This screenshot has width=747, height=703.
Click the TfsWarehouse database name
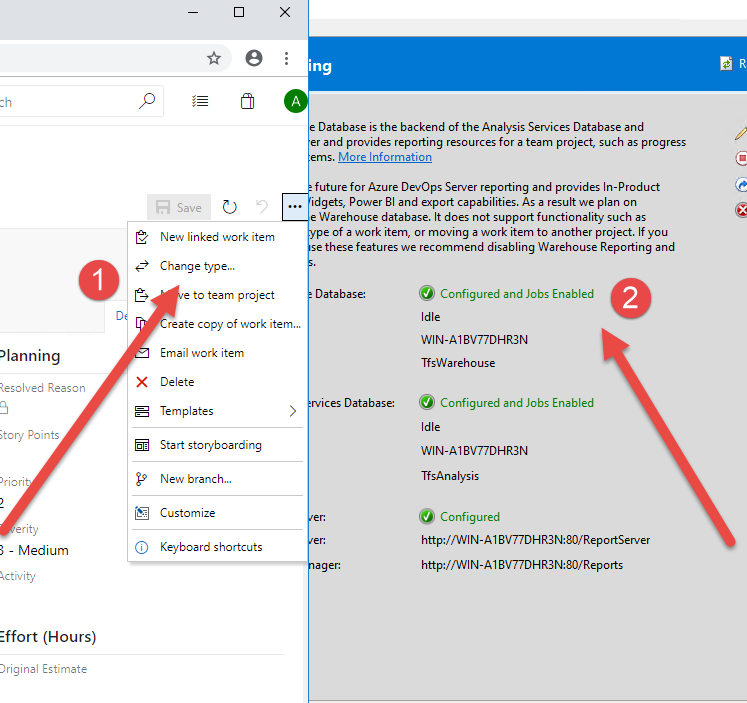458,363
